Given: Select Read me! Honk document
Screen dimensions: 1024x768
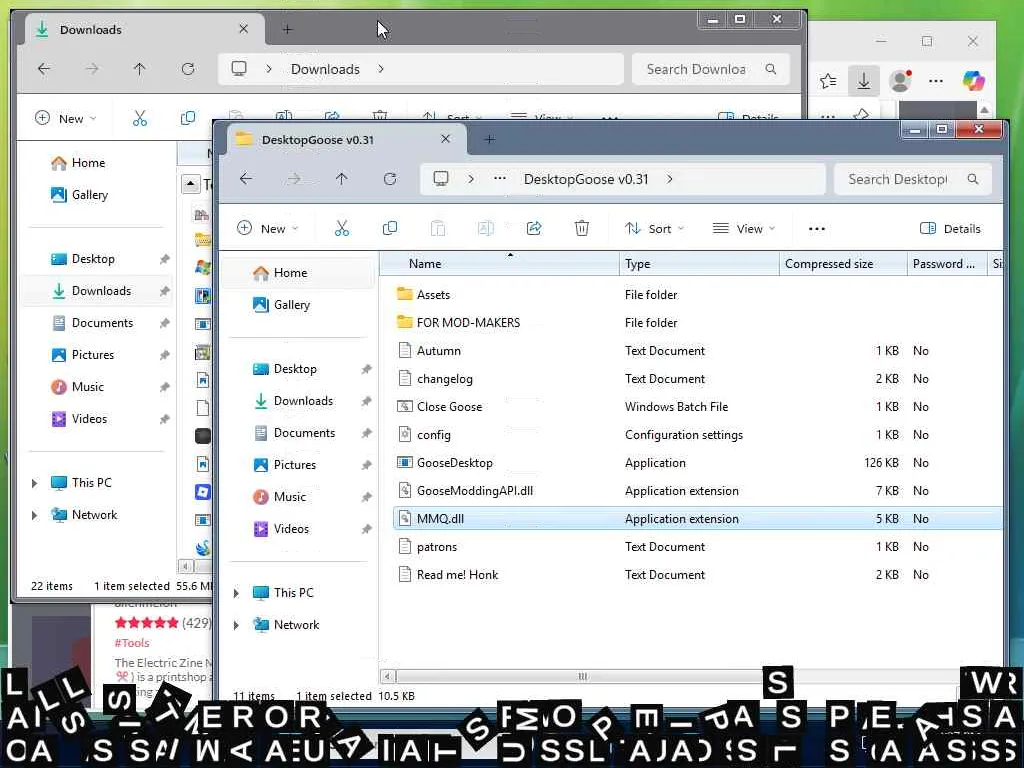Looking at the screenshot, I should click(x=447, y=575).
